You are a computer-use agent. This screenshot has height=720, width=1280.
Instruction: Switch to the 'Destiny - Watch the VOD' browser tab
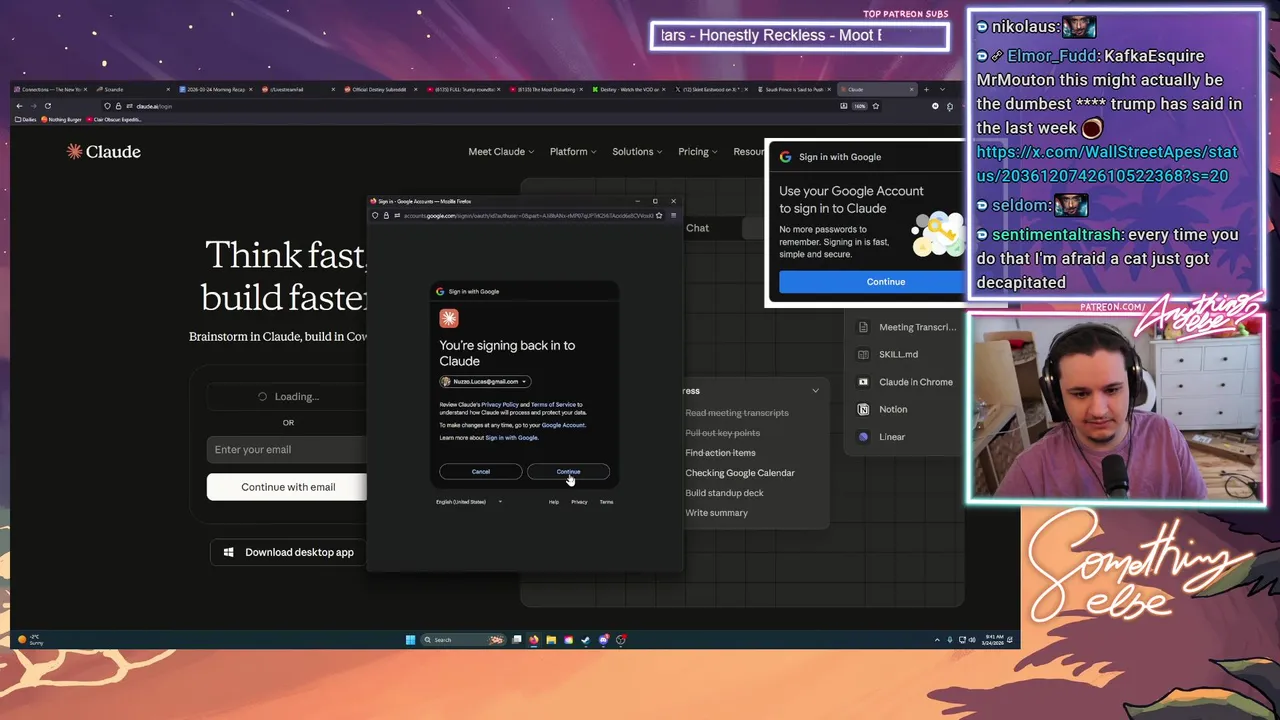[x=628, y=90]
